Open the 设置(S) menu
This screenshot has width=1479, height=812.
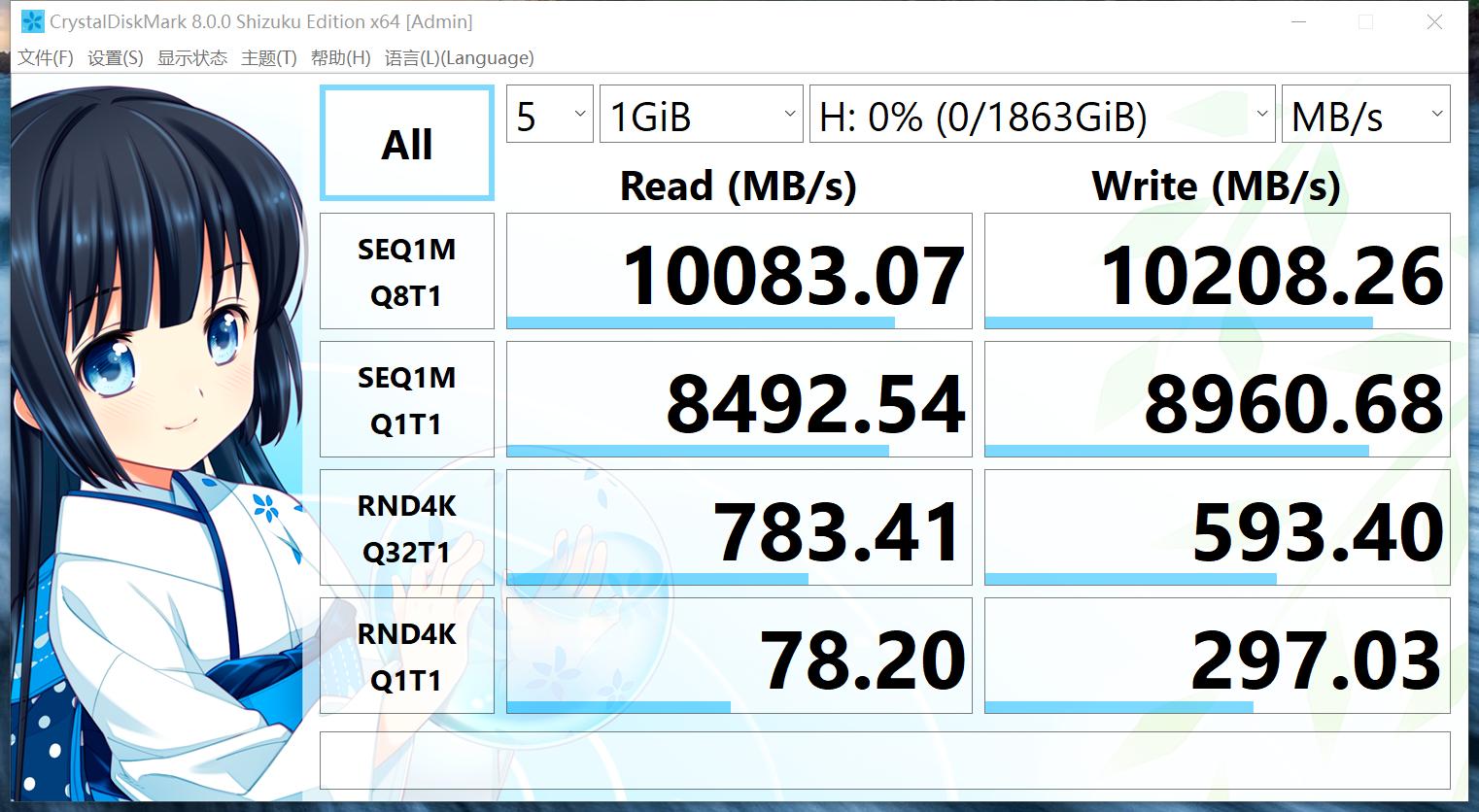pos(116,58)
